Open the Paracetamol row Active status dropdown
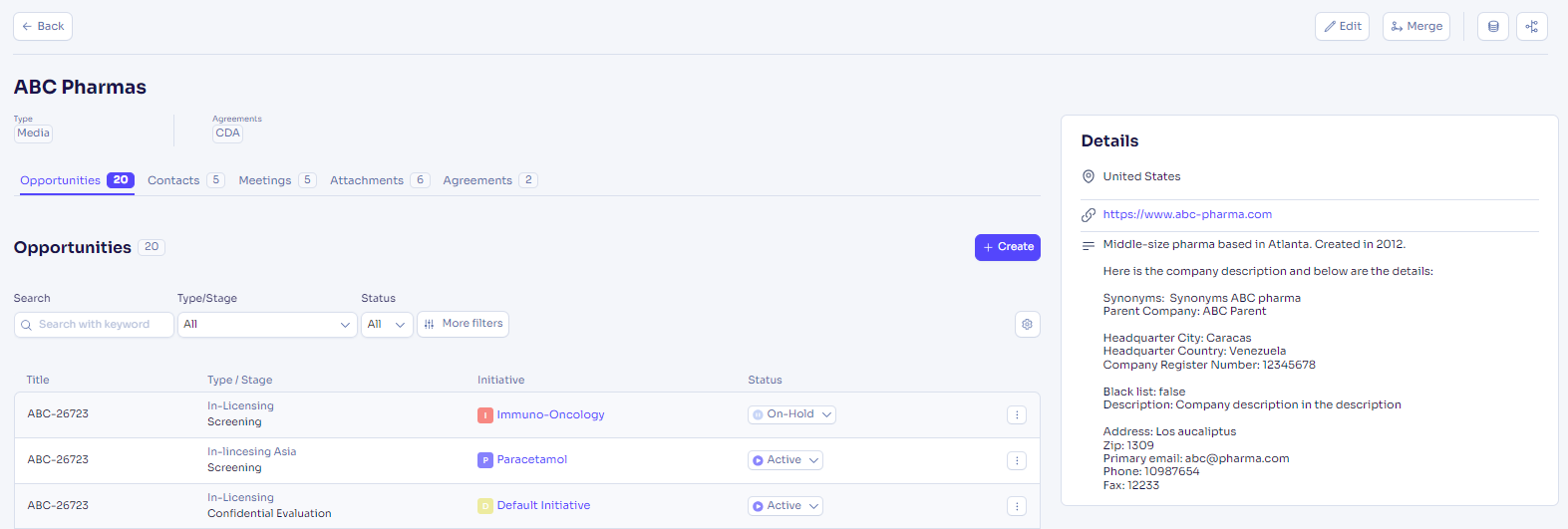Viewport: 1568px width, 529px height. click(x=784, y=460)
